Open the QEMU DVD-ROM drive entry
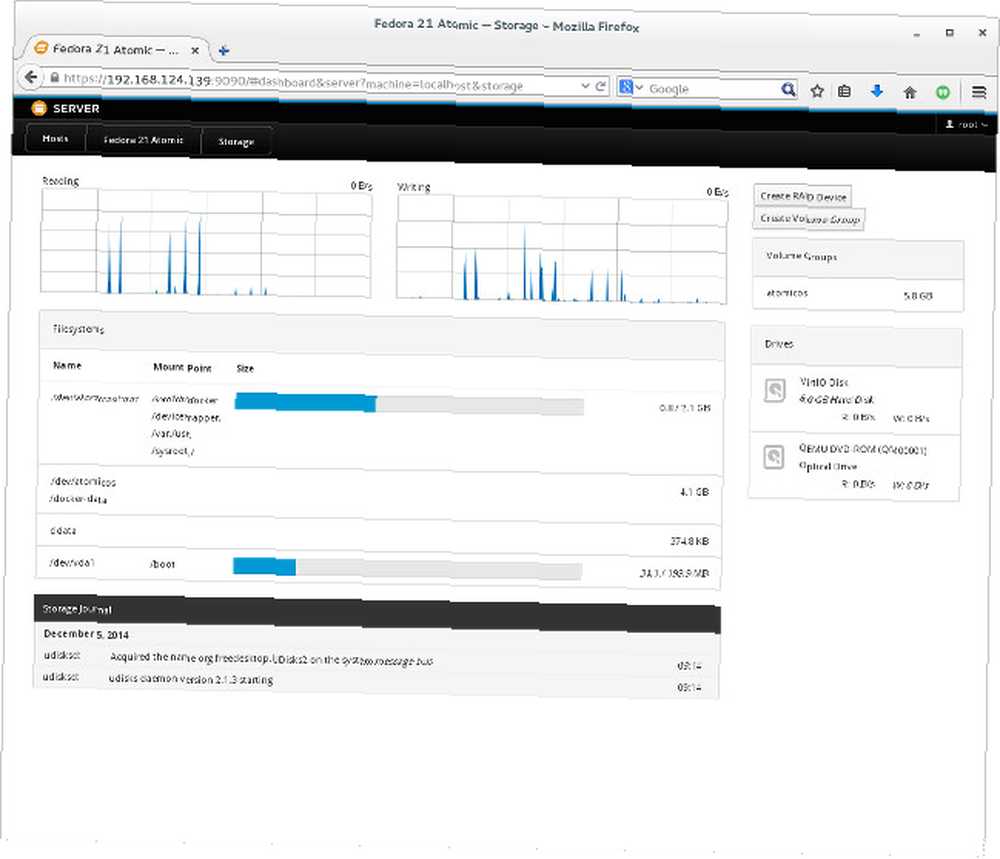Image resolution: width=1000 pixels, height=859 pixels. tap(854, 467)
